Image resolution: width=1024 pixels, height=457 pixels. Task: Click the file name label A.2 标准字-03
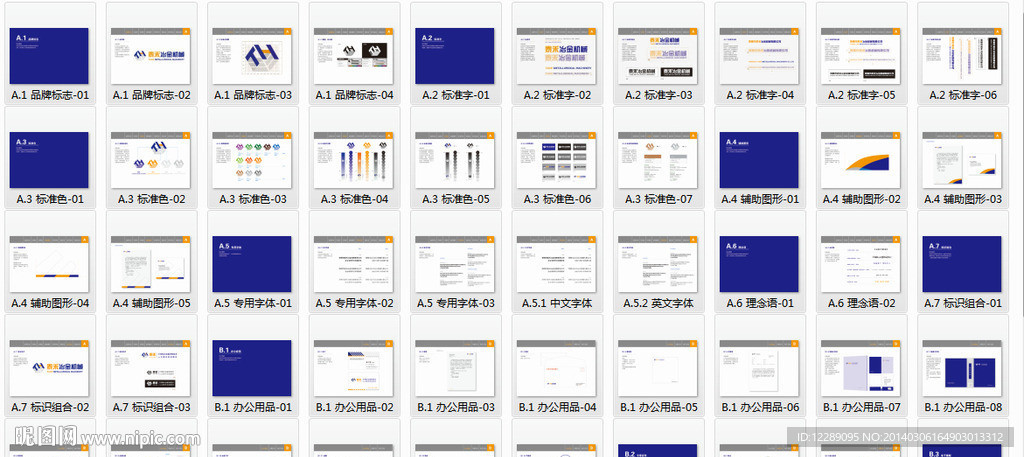658,95
